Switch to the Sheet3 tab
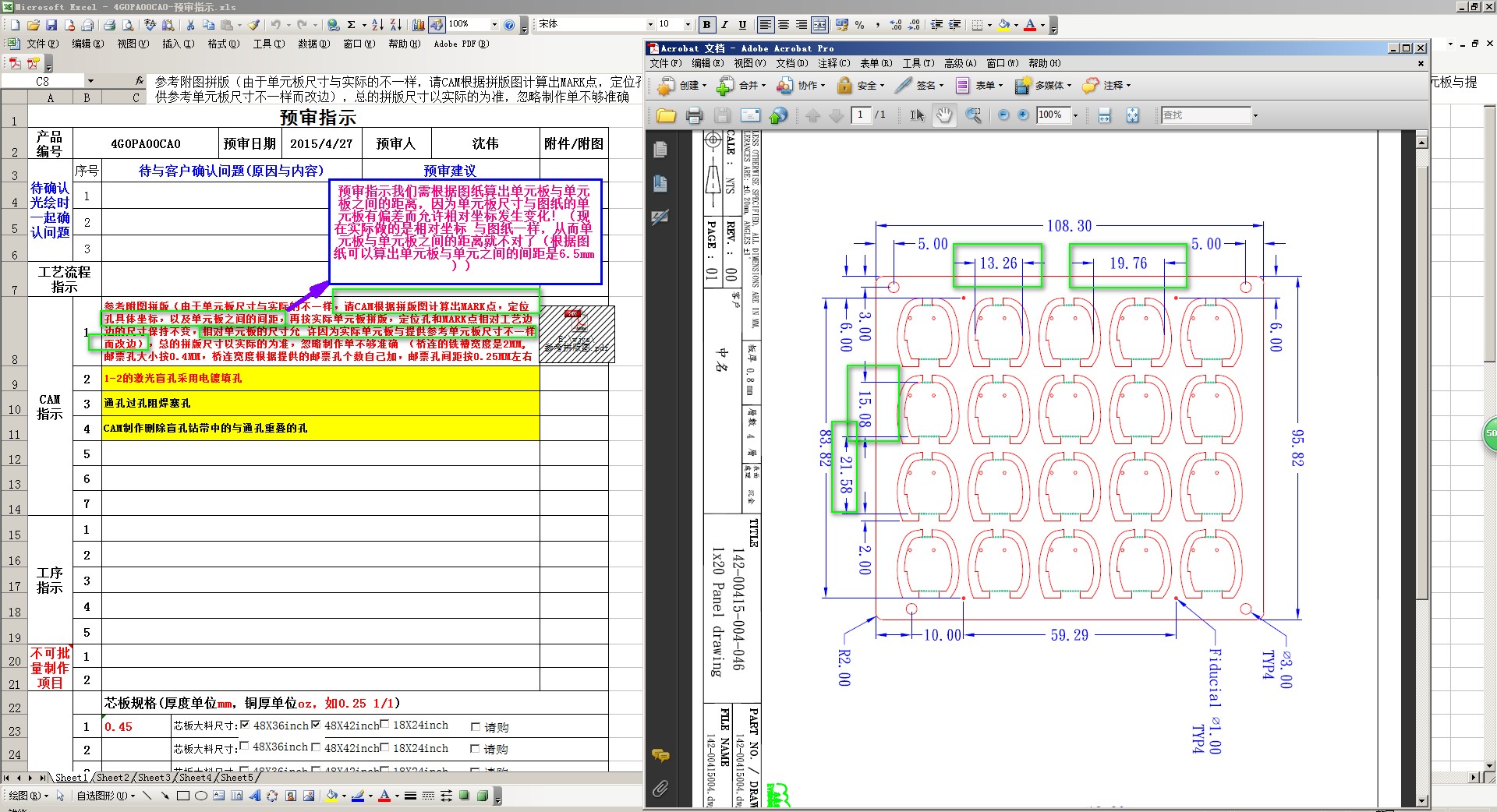 pyautogui.click(x=153, y=777)
